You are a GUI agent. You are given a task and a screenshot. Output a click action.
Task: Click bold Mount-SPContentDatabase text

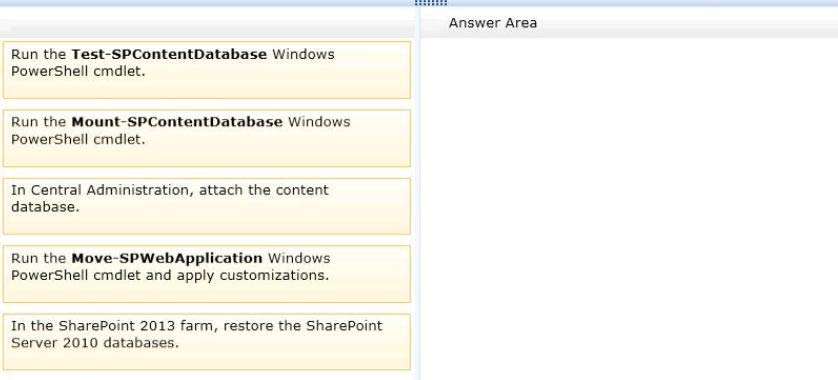pyautogui.click(x=177, y=122)
